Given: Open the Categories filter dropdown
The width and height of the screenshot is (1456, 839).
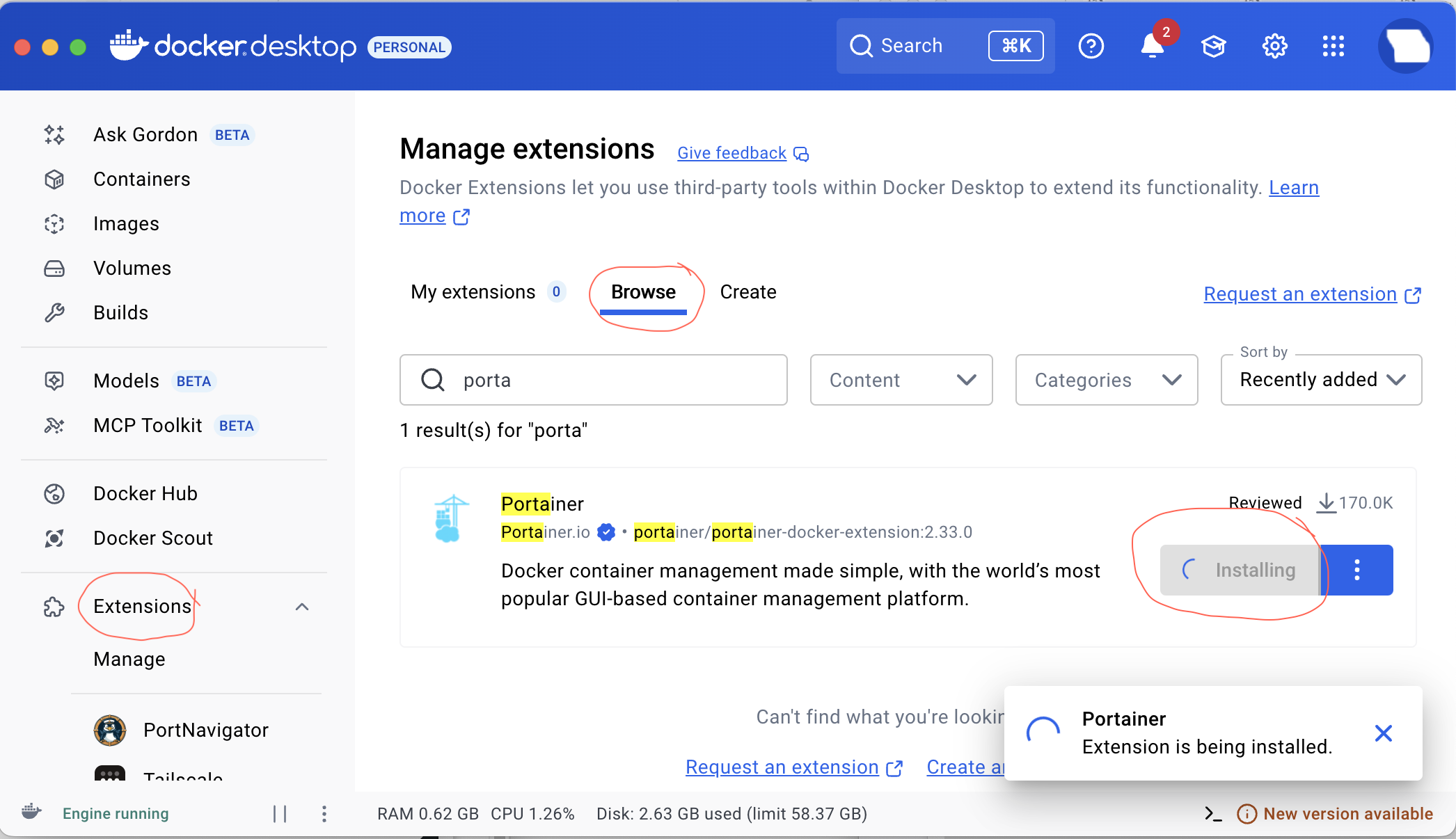Looking at the screenshot, I should tap(1107, 380).
